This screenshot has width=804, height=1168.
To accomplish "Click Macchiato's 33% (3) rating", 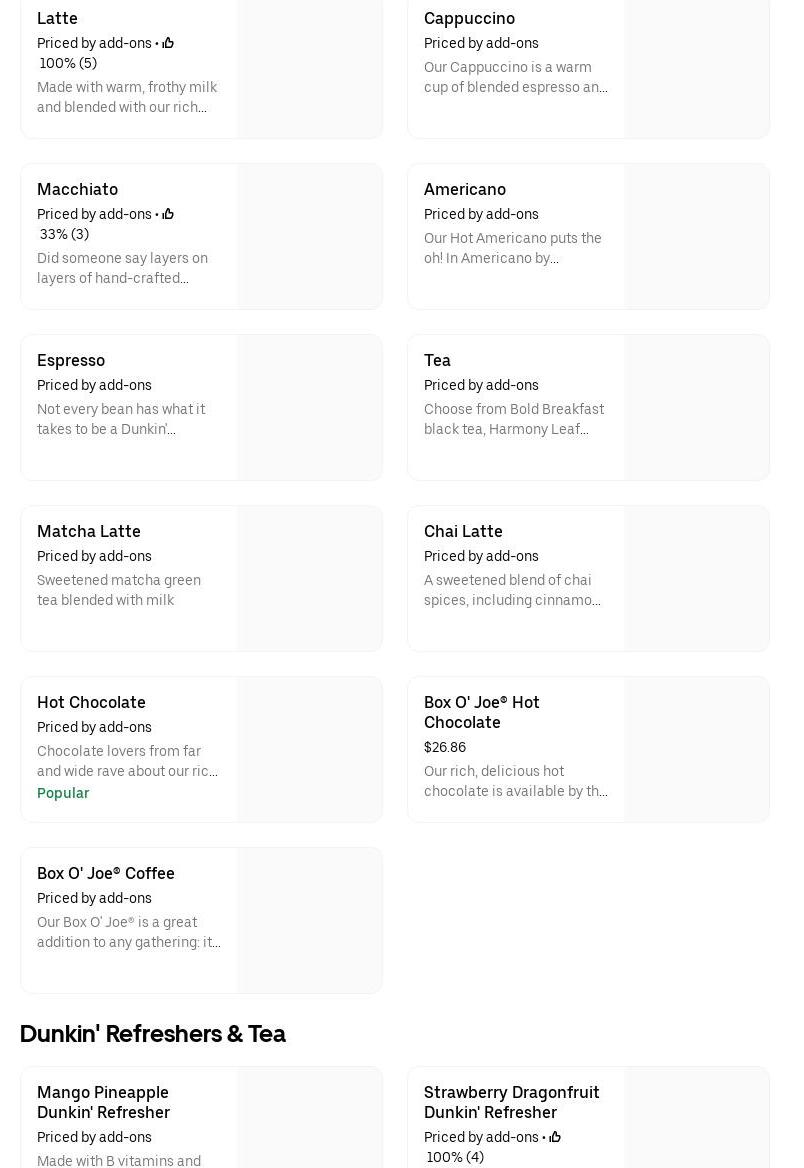I will [x=64, y=234].
